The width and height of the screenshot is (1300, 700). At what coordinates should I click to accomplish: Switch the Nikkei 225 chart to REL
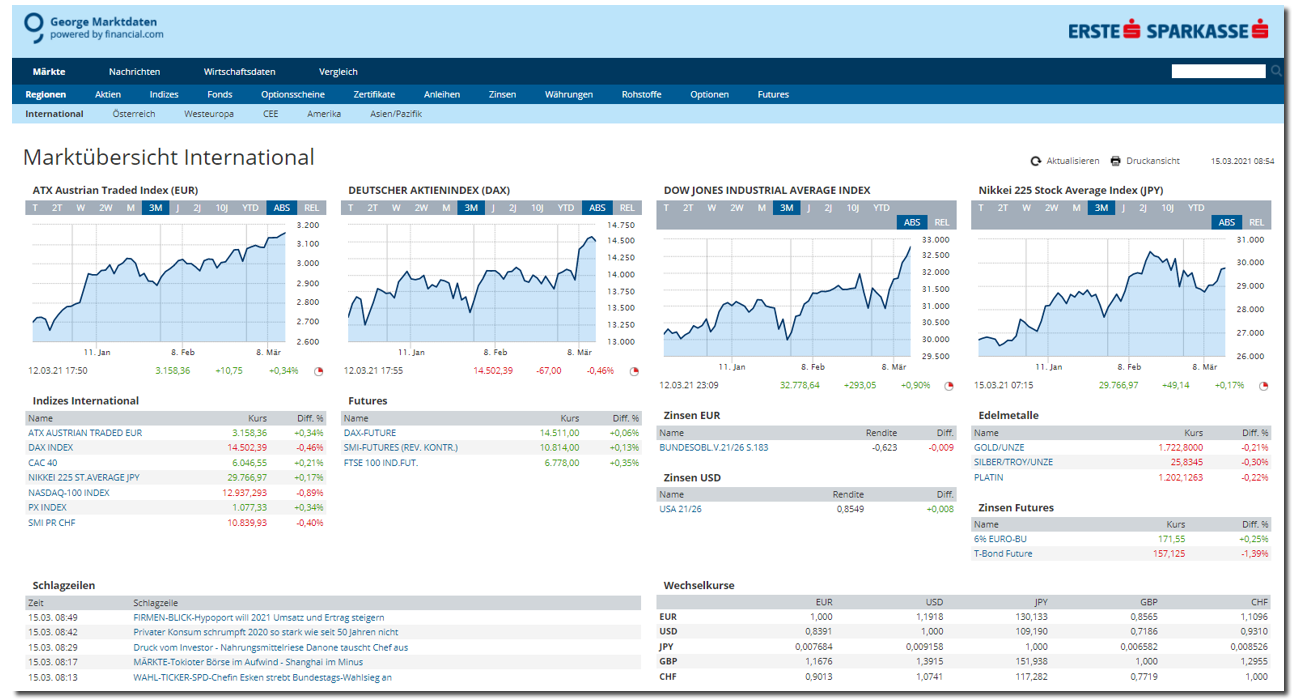[1257, 223]
